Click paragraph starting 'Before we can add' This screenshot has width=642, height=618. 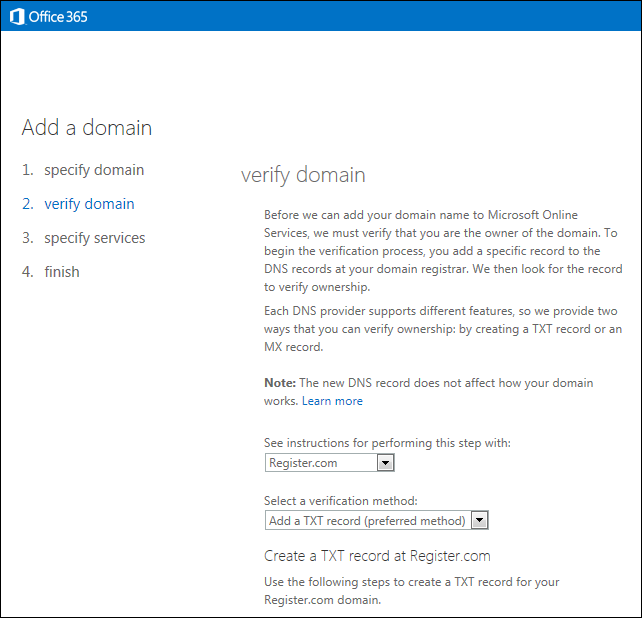pos(443,251)
